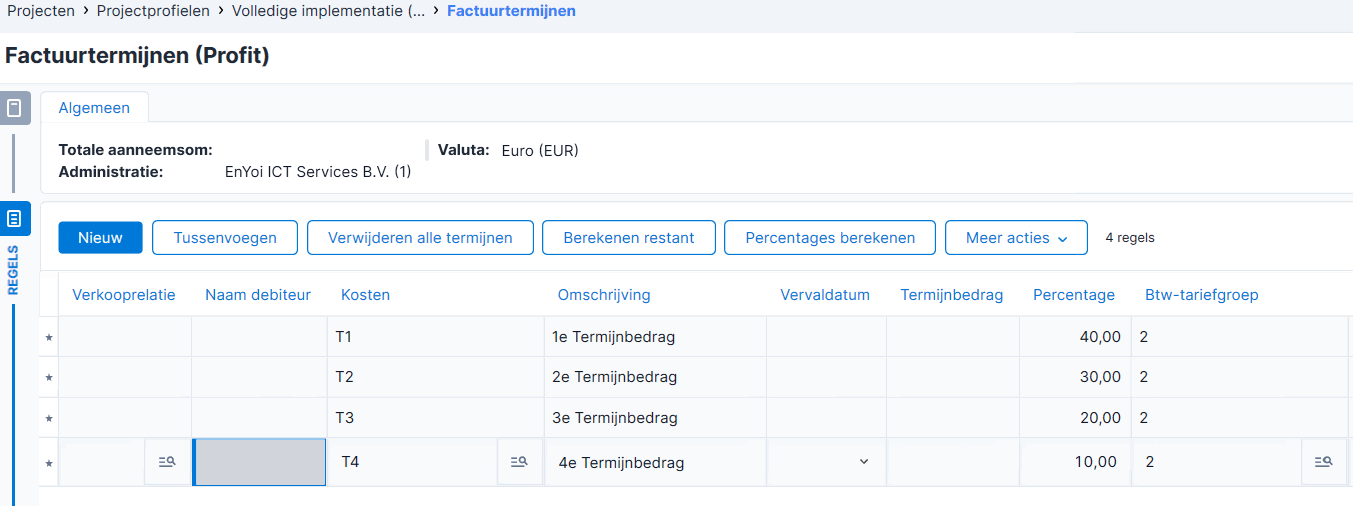Select the Regels list icon in sidebar
Viewport: 1353px width, 506px height.
(14, 218)
